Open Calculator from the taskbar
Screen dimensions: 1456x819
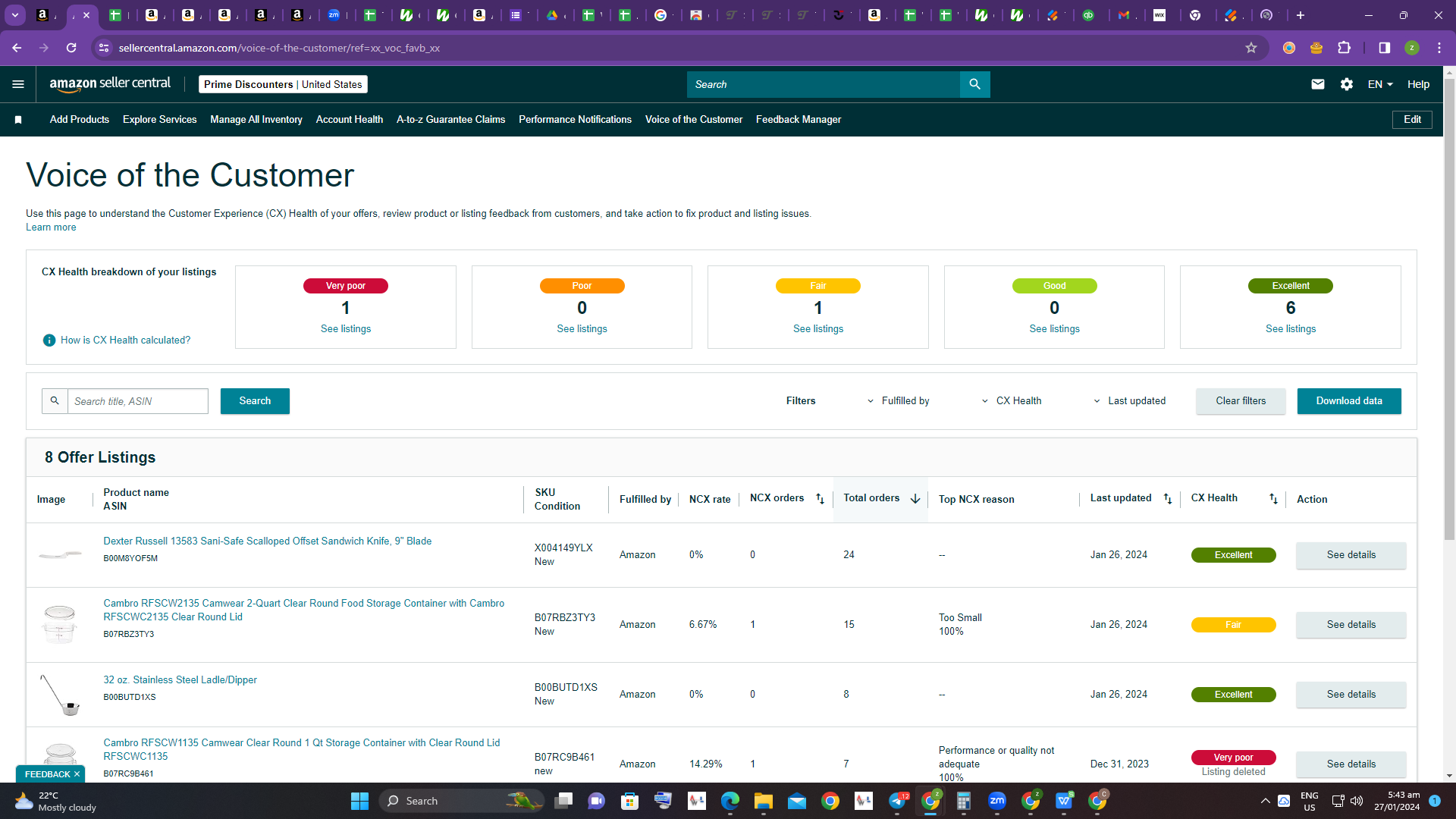(963, 801)
